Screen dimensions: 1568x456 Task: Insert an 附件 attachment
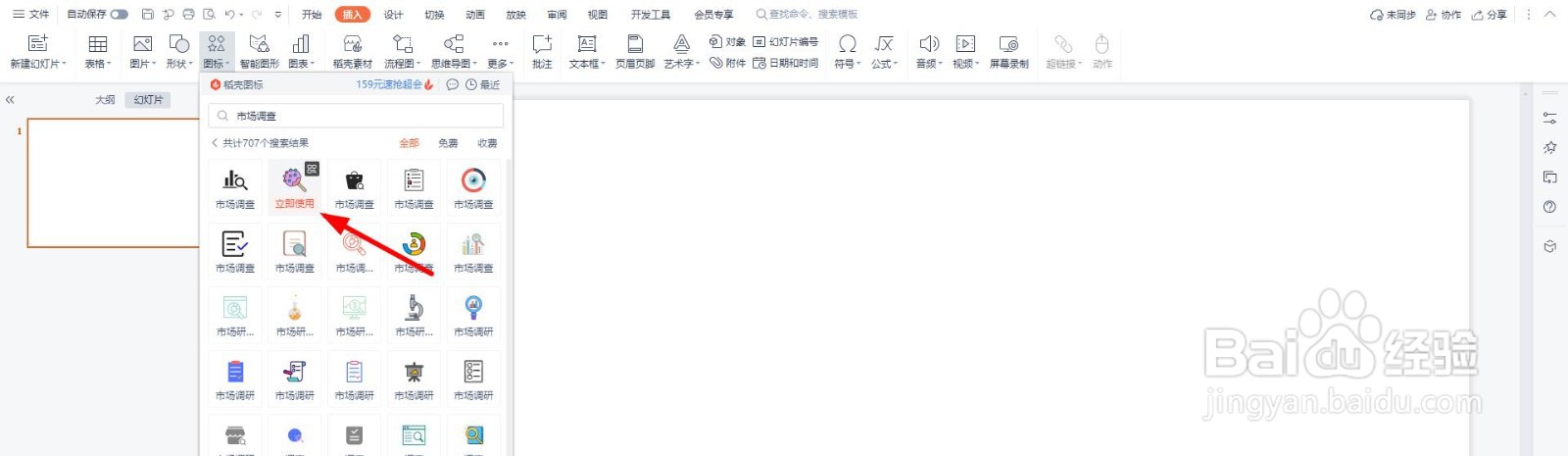pos(727,63)
